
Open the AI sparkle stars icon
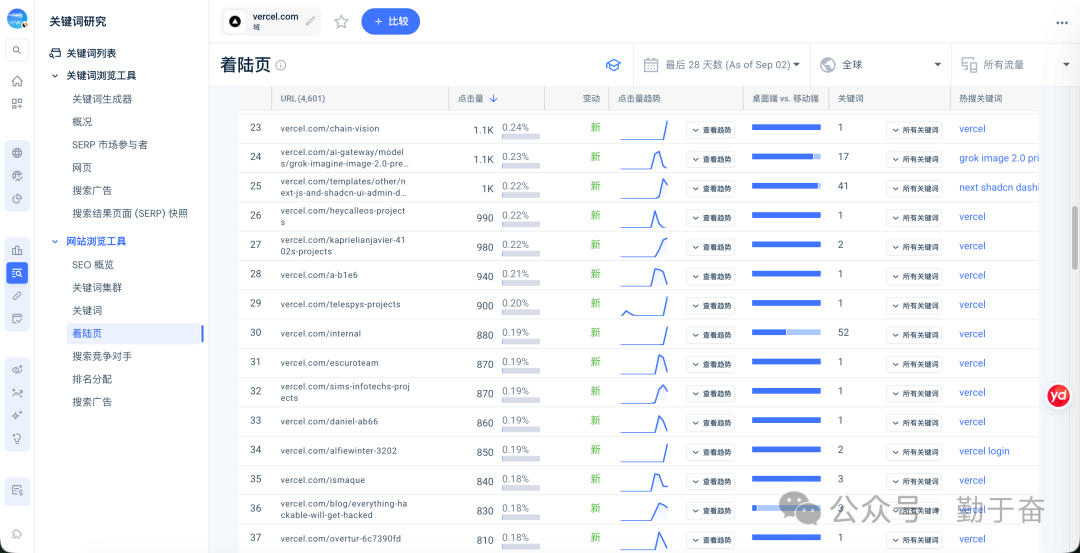[x=17, y=415]
